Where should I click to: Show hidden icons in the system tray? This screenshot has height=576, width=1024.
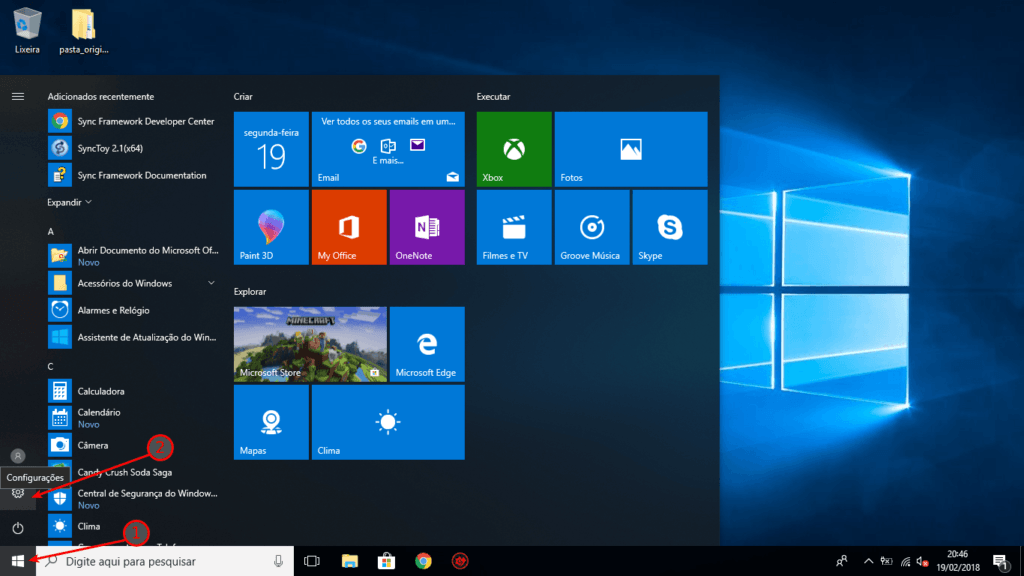(868, 562)
